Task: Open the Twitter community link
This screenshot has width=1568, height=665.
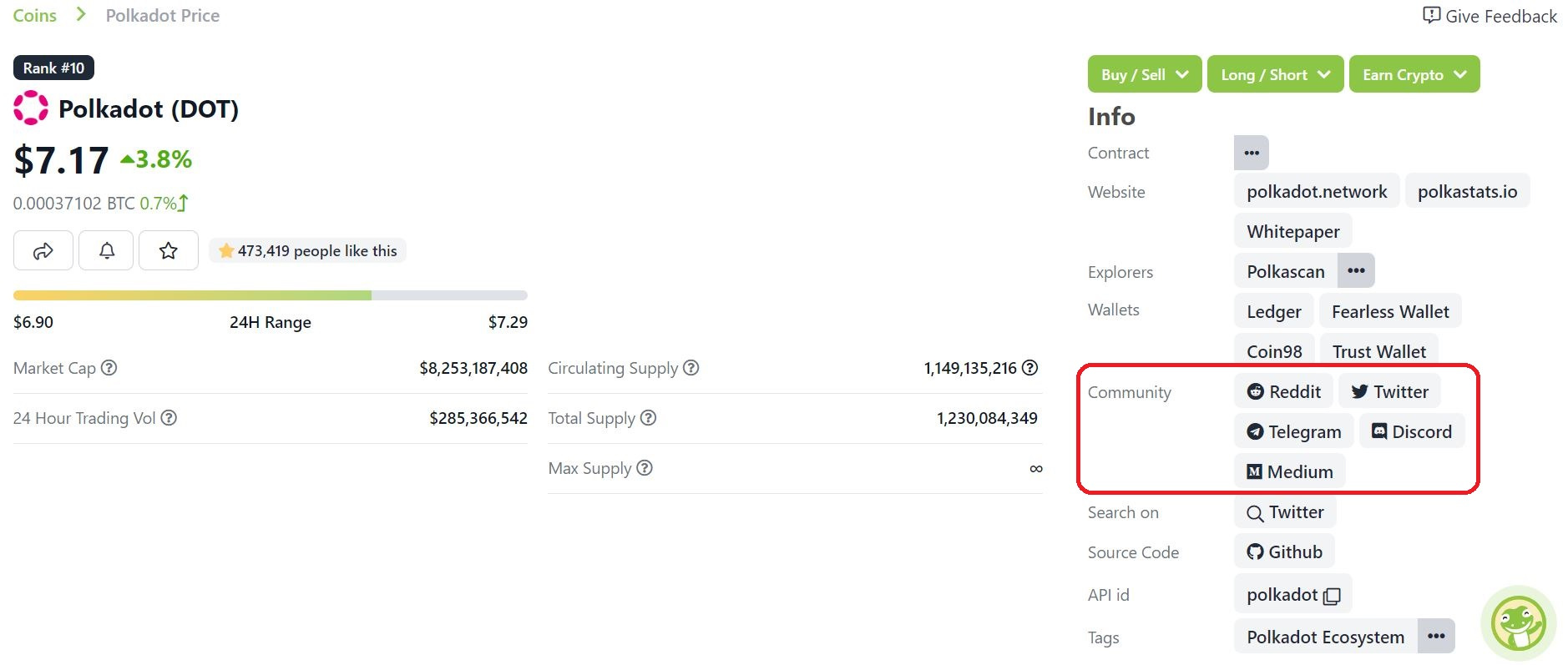Action: point(1389,391)
